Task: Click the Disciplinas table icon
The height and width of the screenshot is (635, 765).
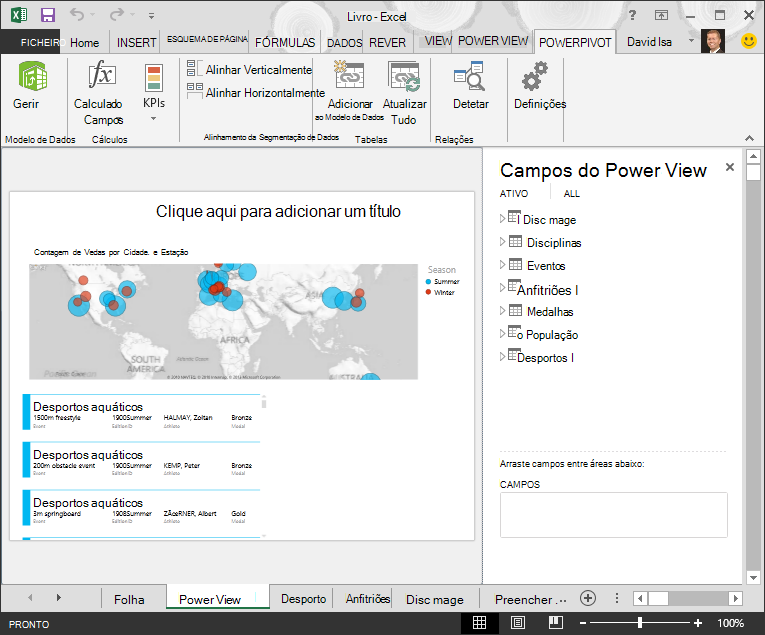Action: tap(515, 241)
